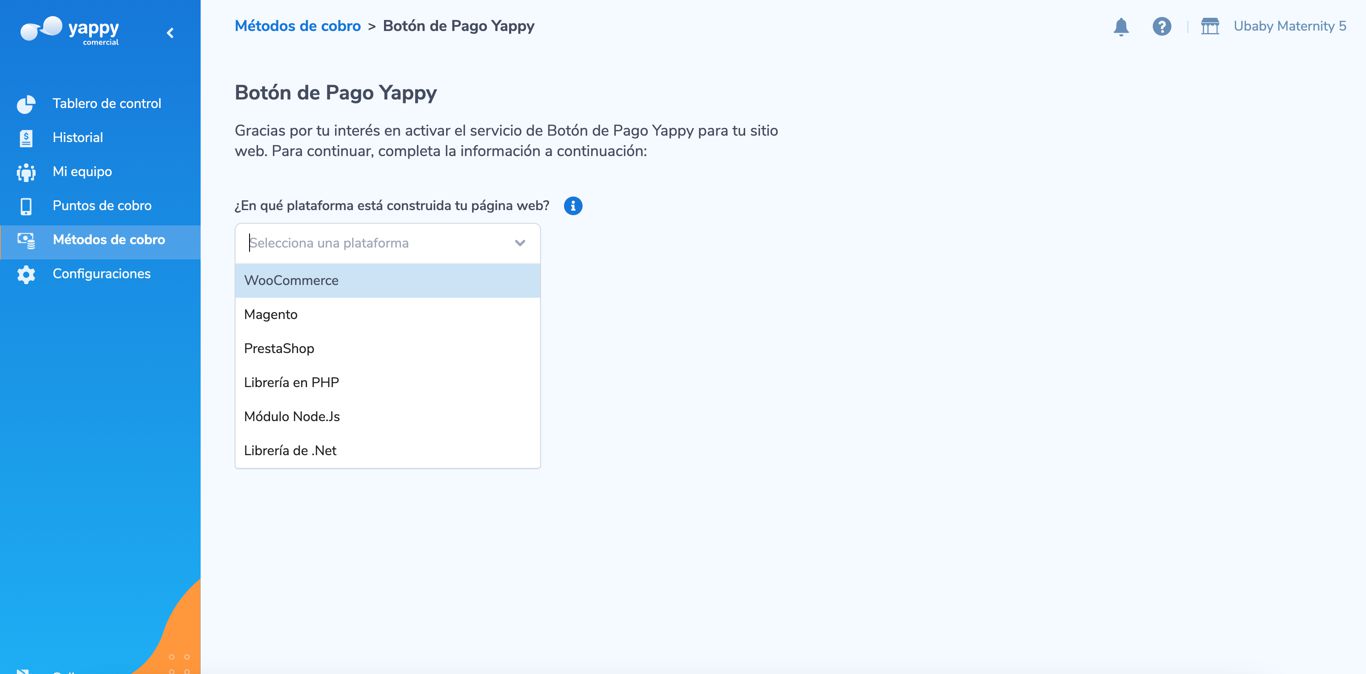Open the Ubaby Maternity 5 account
1366x674 pixels.
click(1290, 26)
